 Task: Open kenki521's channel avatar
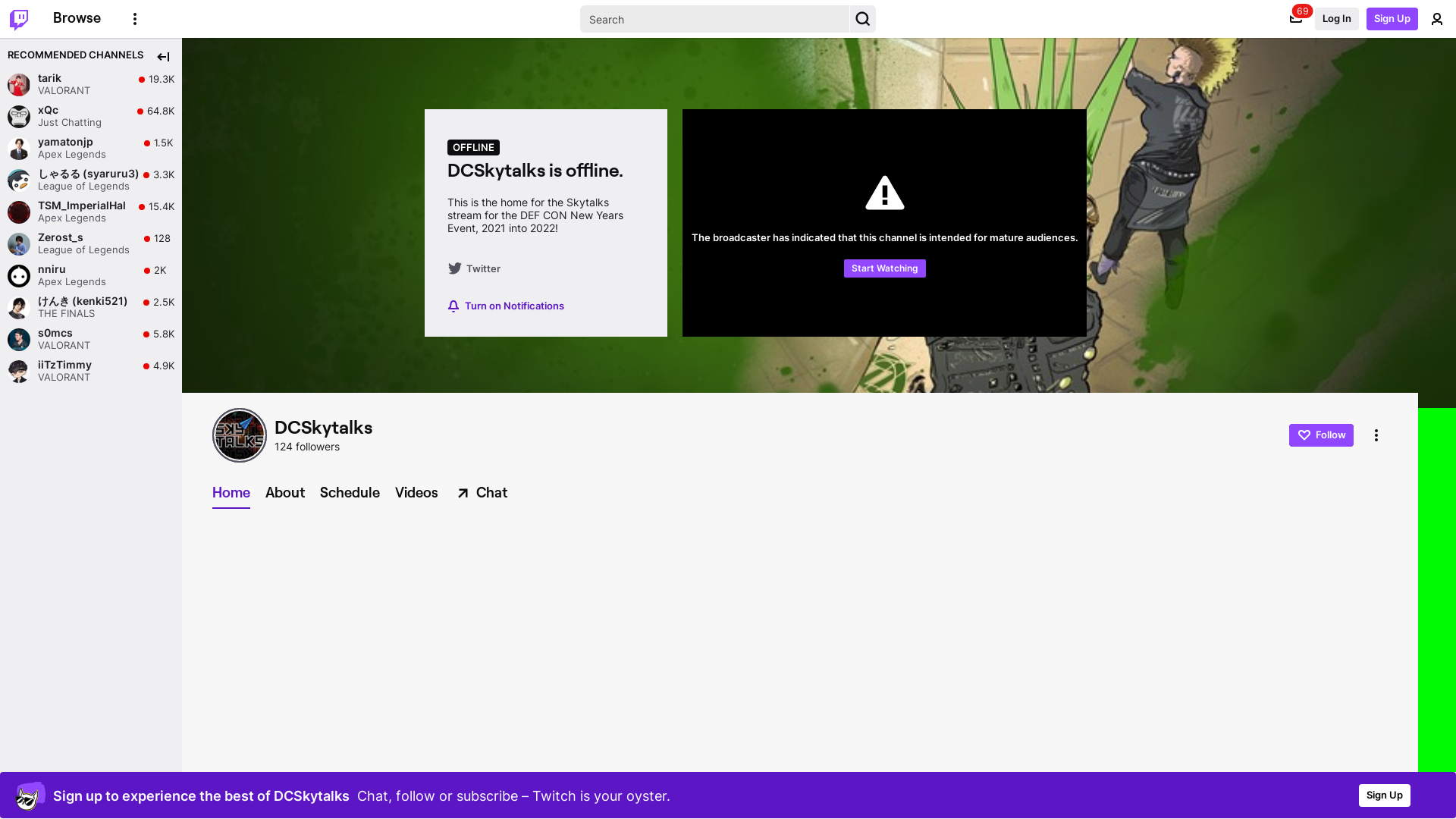[x=19, y=307]
